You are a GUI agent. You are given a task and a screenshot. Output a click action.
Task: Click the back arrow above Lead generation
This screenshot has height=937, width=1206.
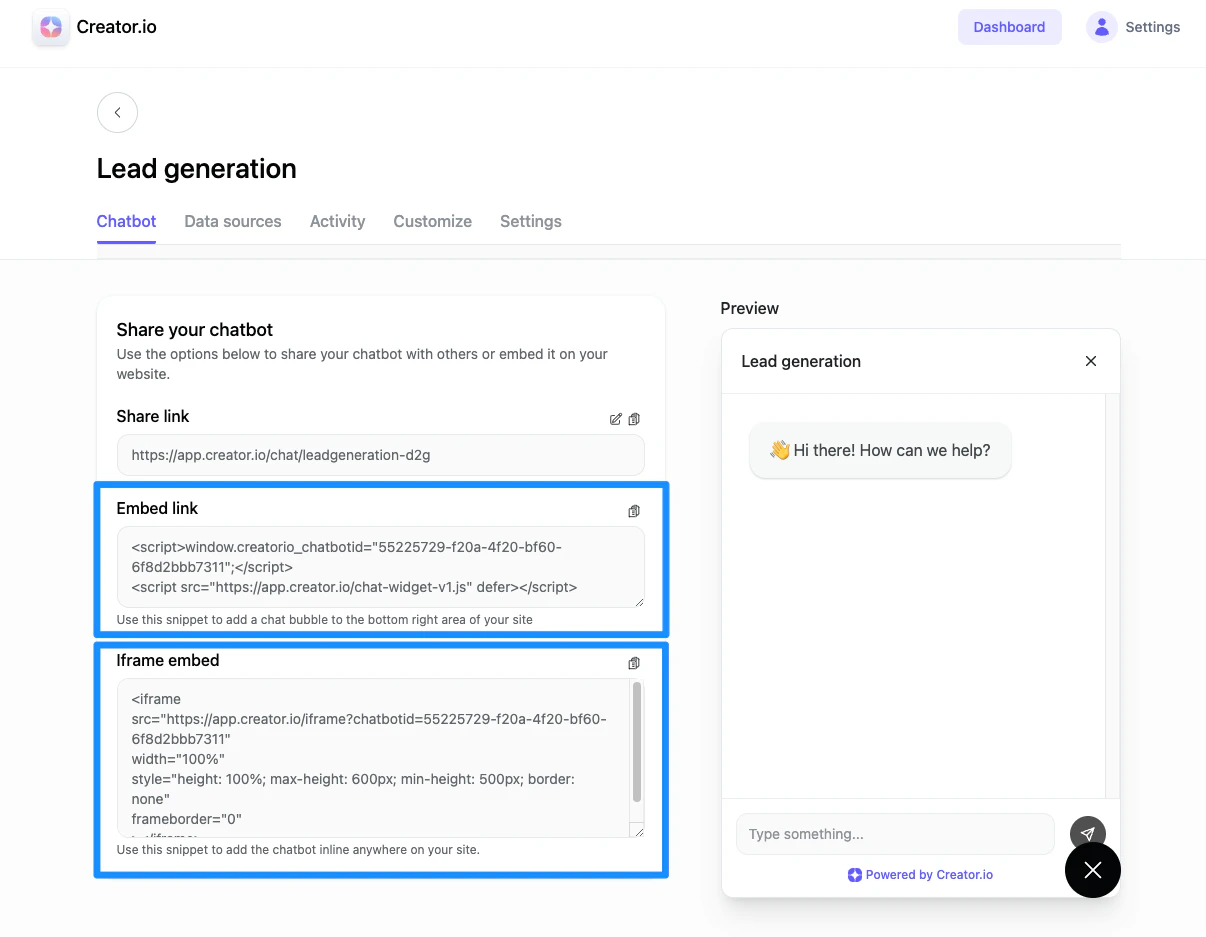117,112
